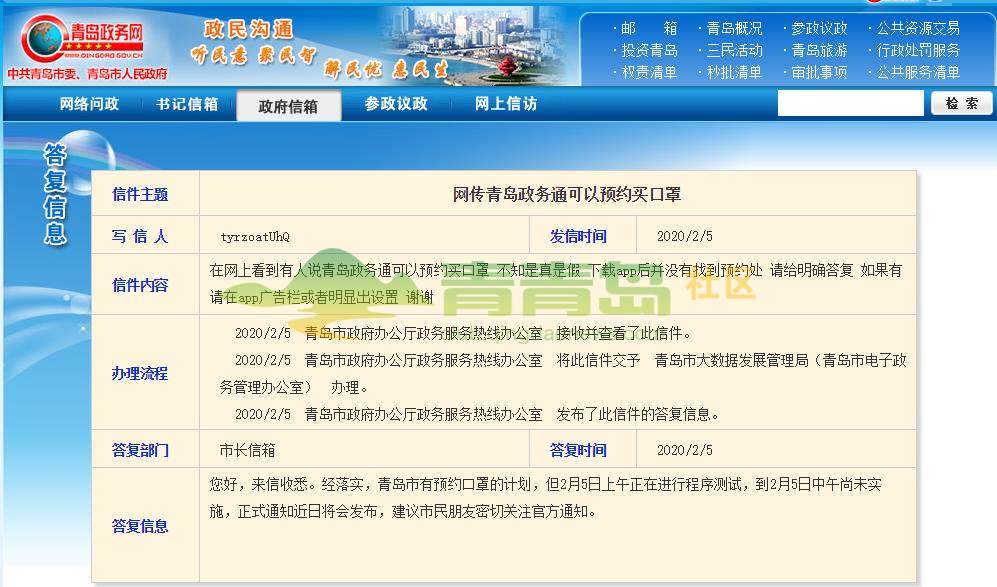The width and height of the screenshot is (997, 587).
Task: Open the 网络问政 tab
Action: pyautogui.click(x=89, y=104)
